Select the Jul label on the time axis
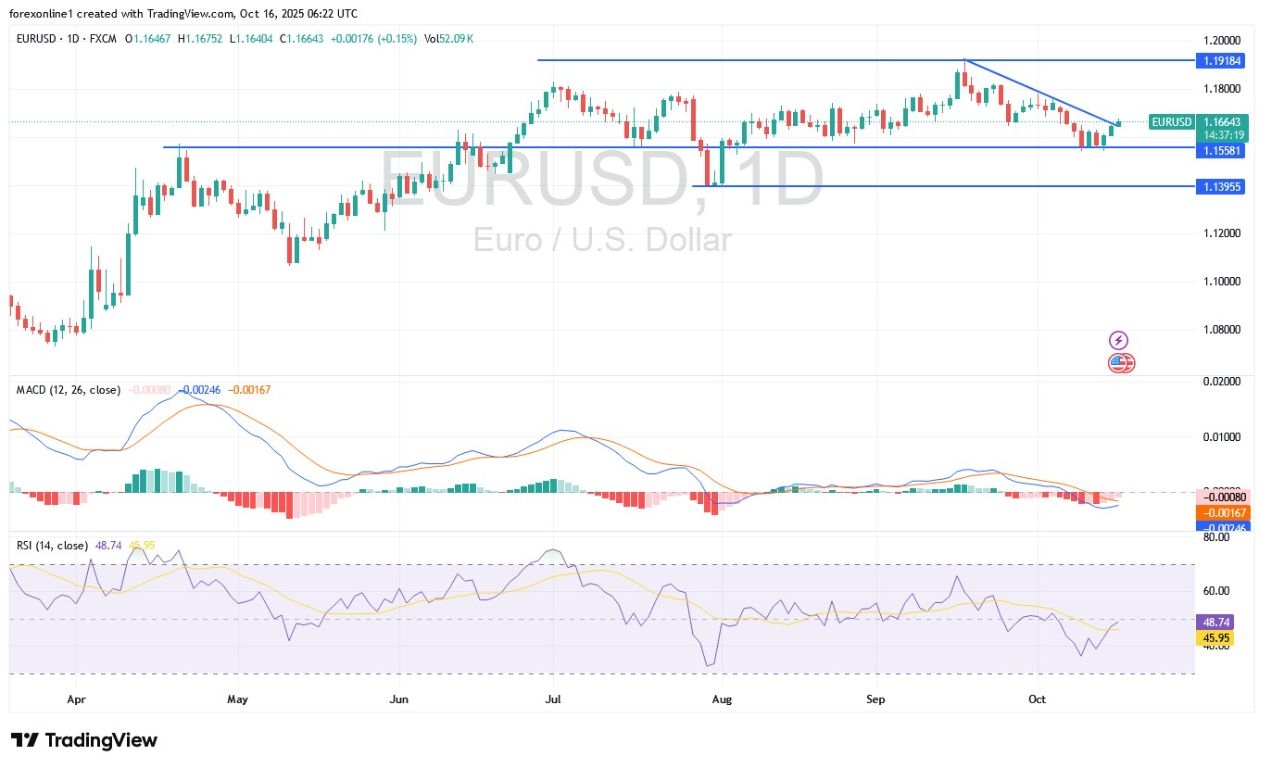 click(552, 699)
